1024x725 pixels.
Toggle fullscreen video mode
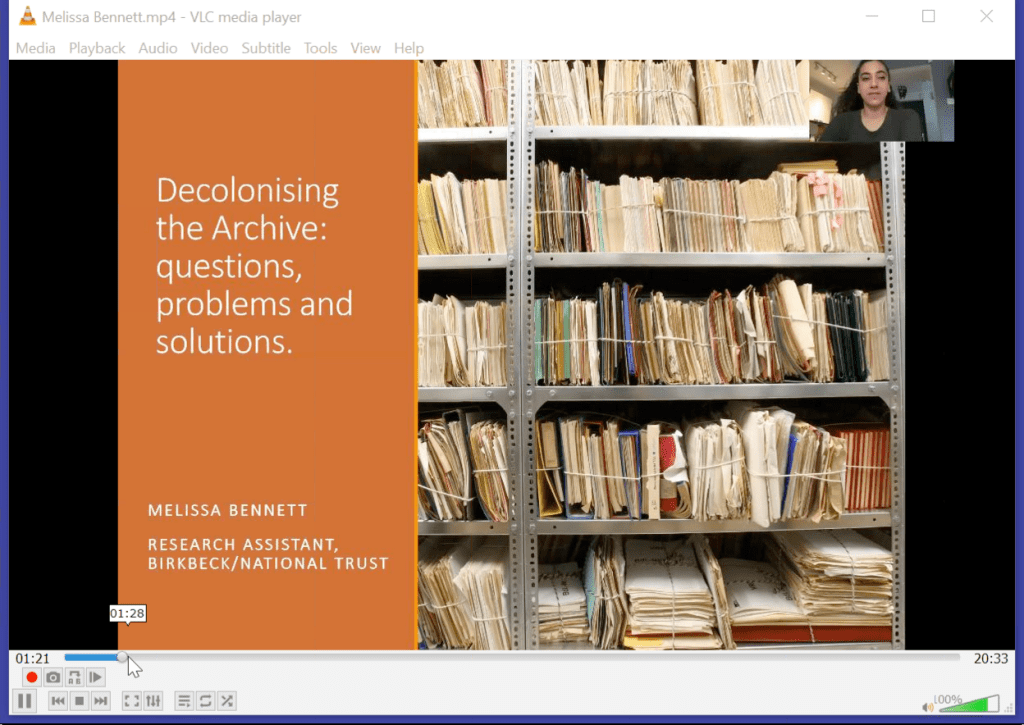[x=131, y=701]
